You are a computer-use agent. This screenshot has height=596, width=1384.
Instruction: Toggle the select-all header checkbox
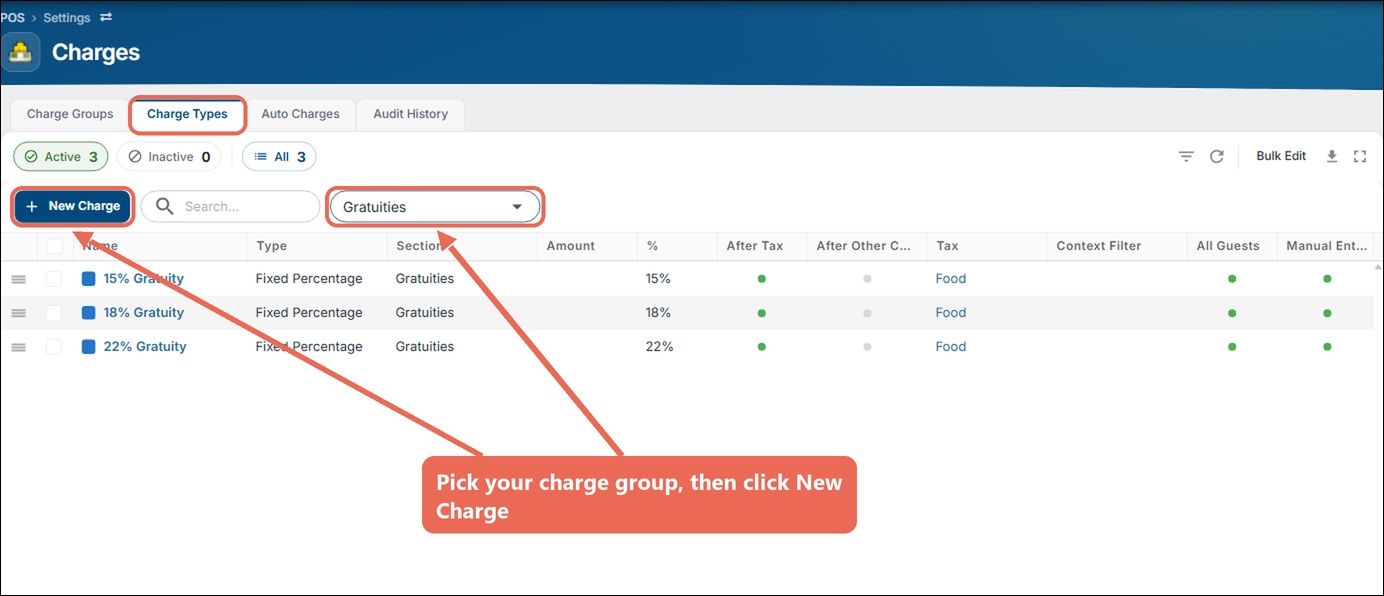54,246
